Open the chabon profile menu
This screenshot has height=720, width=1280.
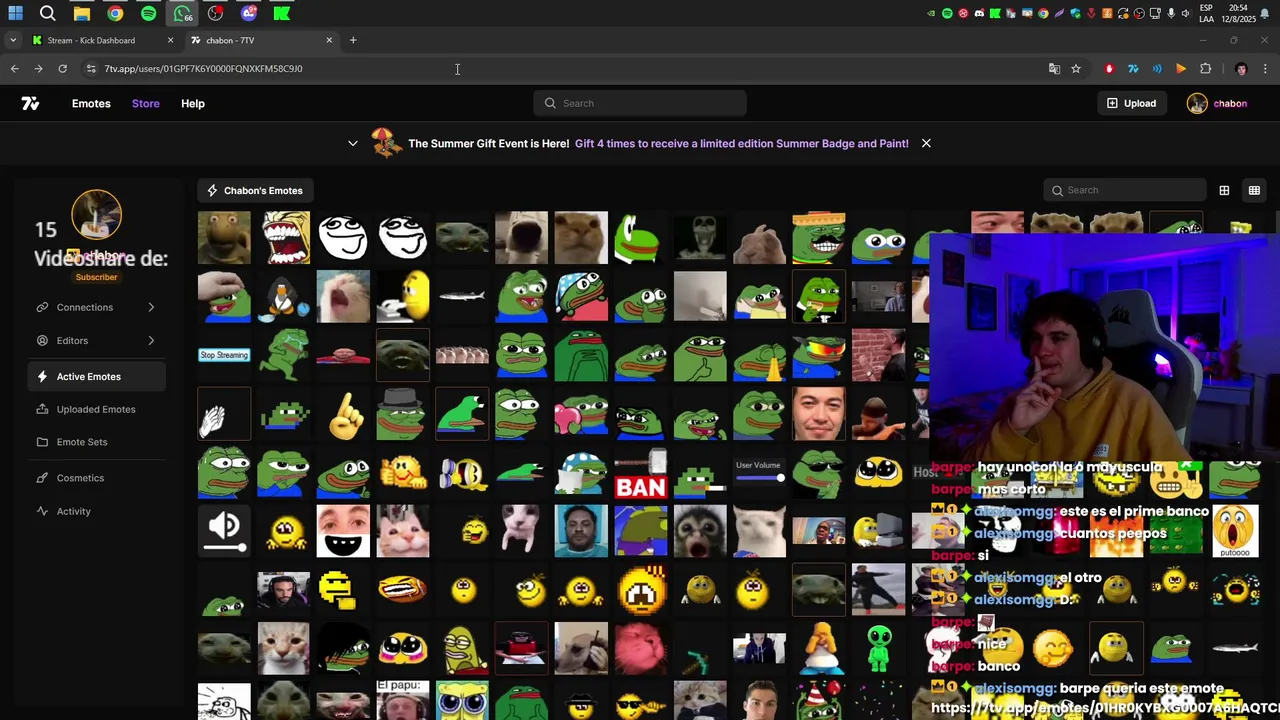1217,103
